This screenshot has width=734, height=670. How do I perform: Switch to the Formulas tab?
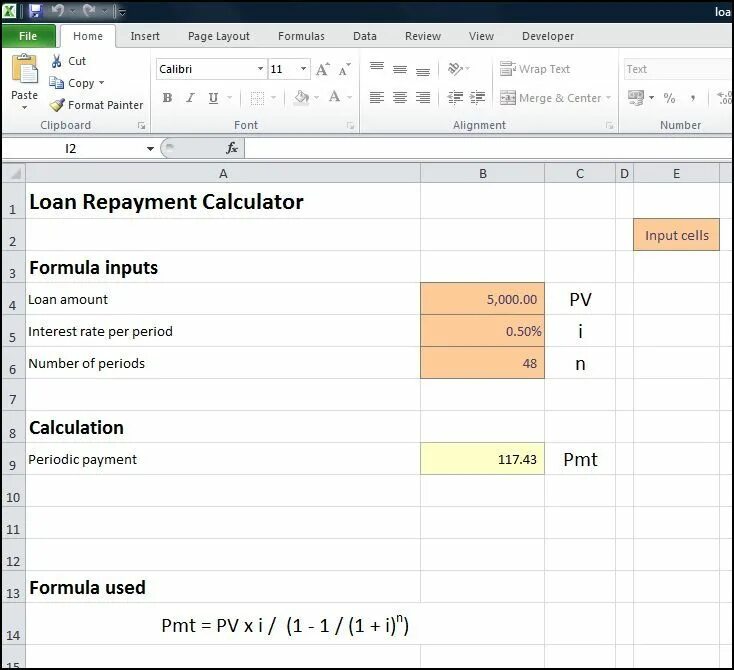click(x=301, y=36)
